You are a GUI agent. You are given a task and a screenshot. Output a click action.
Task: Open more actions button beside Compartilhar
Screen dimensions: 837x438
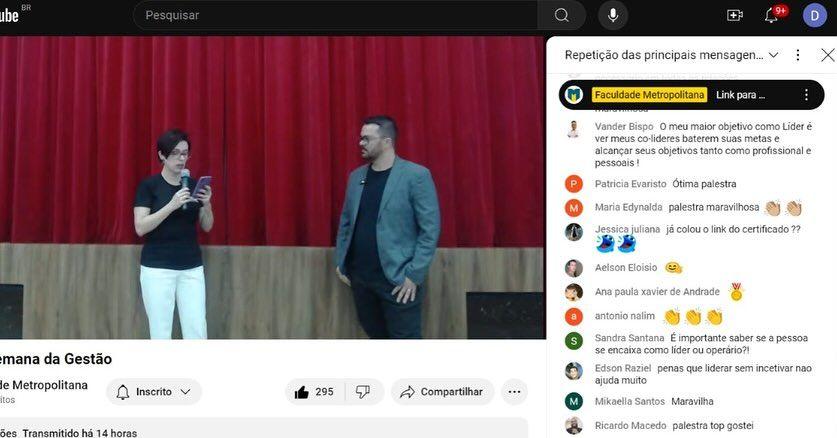[x=514, y=392]
